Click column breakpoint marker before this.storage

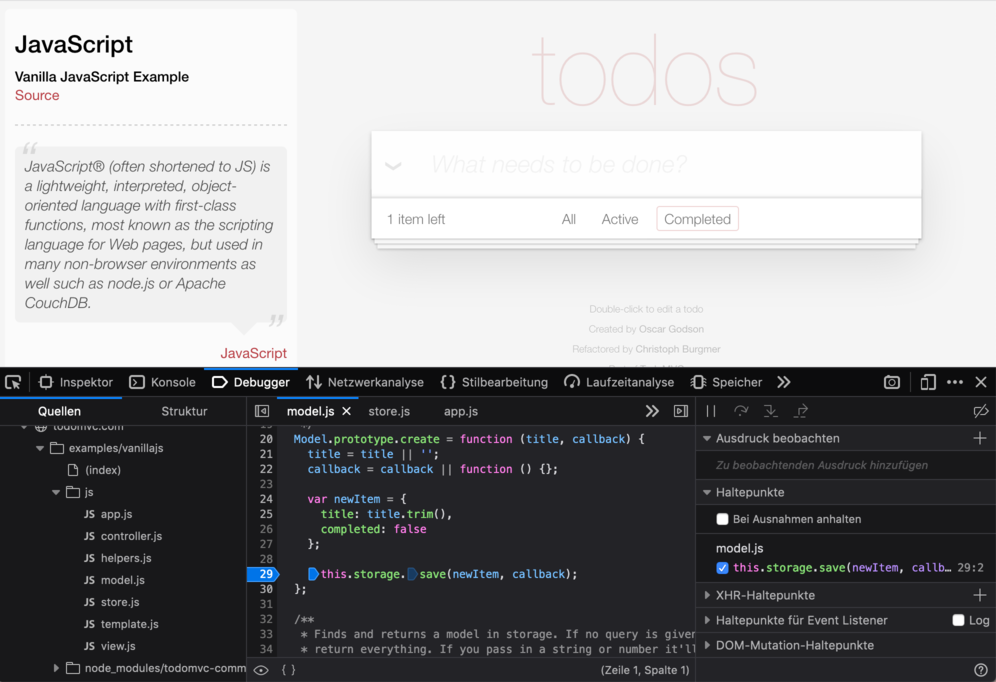pos(313,574)
